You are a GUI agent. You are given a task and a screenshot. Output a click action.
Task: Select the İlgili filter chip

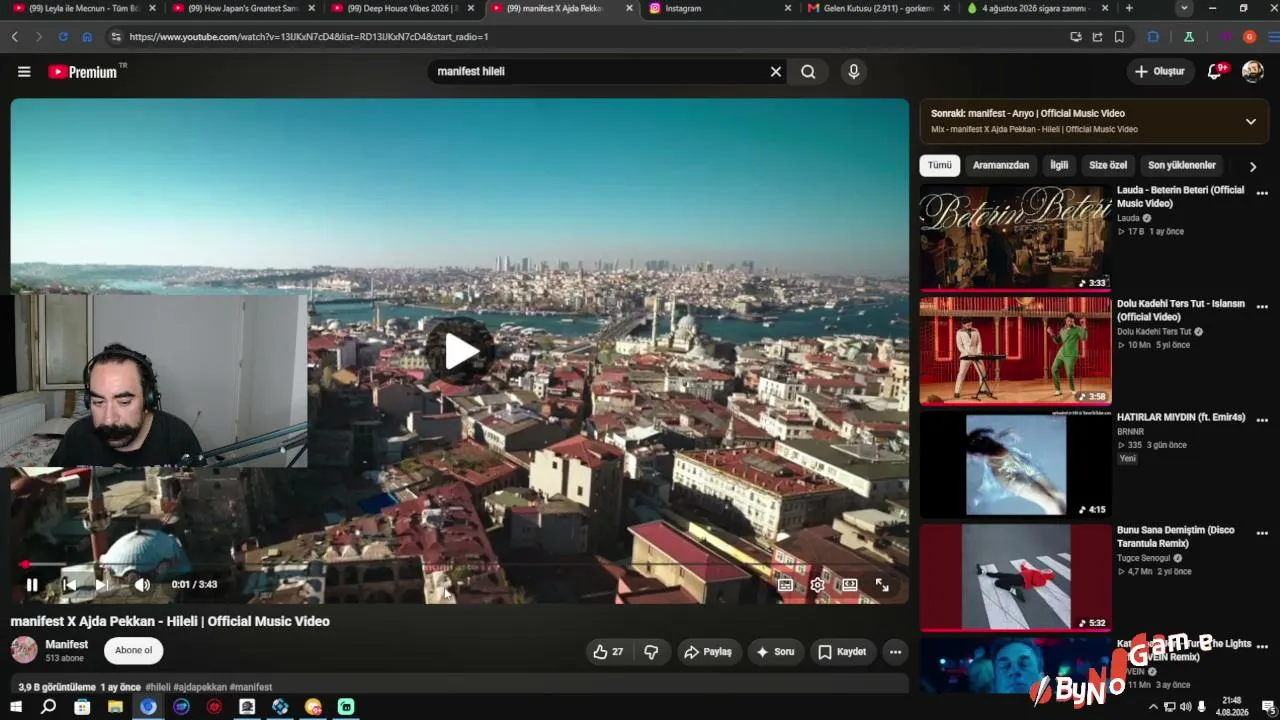click(x=1059, y=166)
